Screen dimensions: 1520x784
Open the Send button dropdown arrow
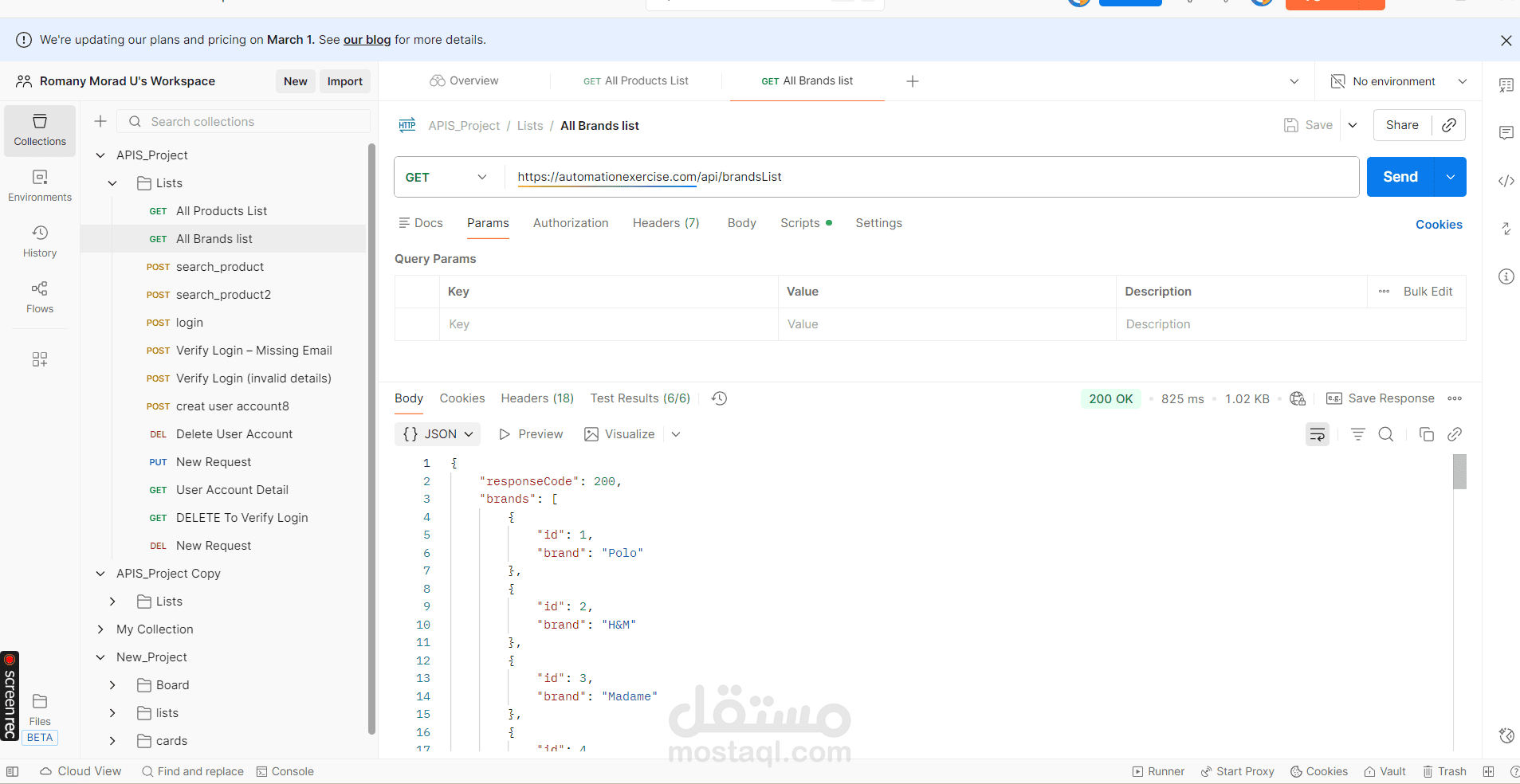pos(1451,177)
